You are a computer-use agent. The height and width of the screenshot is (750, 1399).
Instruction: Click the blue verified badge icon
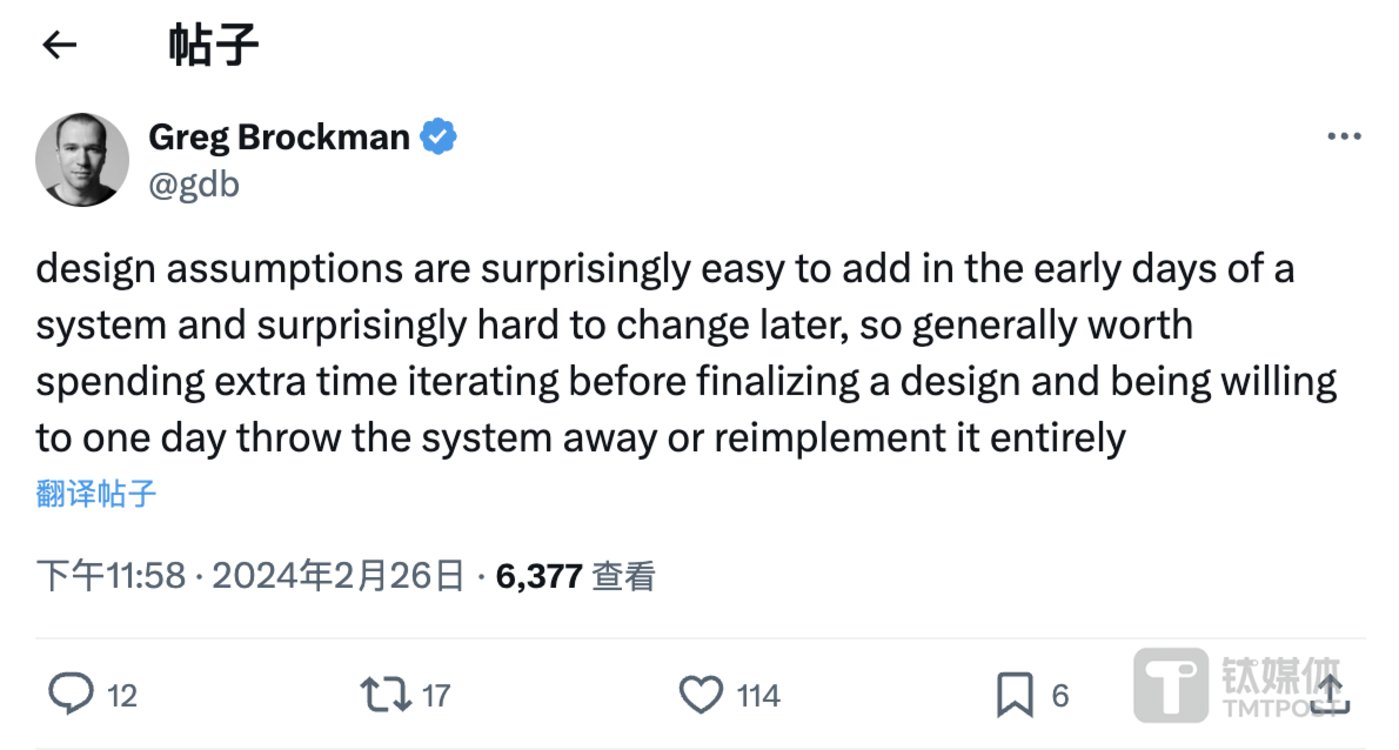438,136
